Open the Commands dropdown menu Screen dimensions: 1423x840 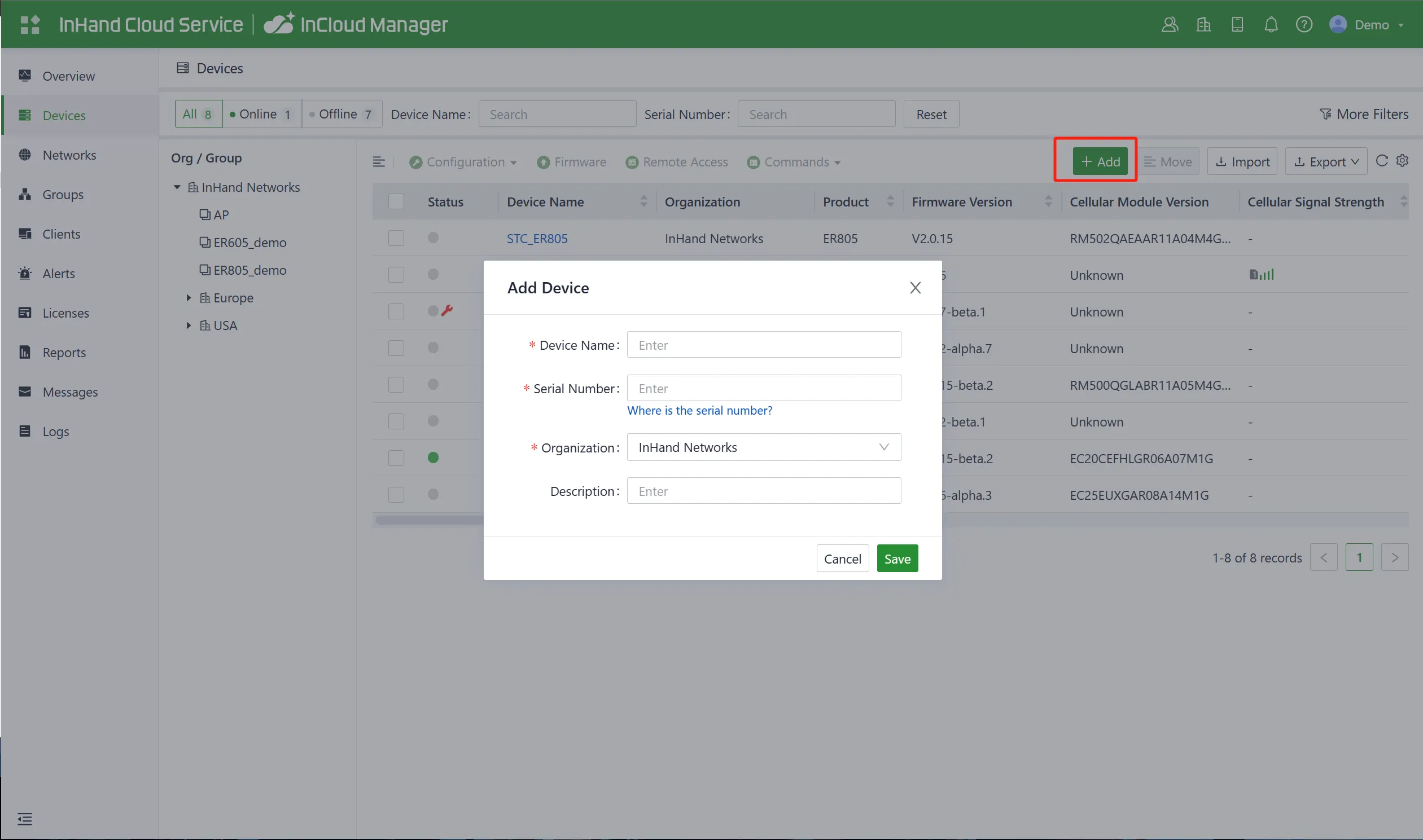793,162
